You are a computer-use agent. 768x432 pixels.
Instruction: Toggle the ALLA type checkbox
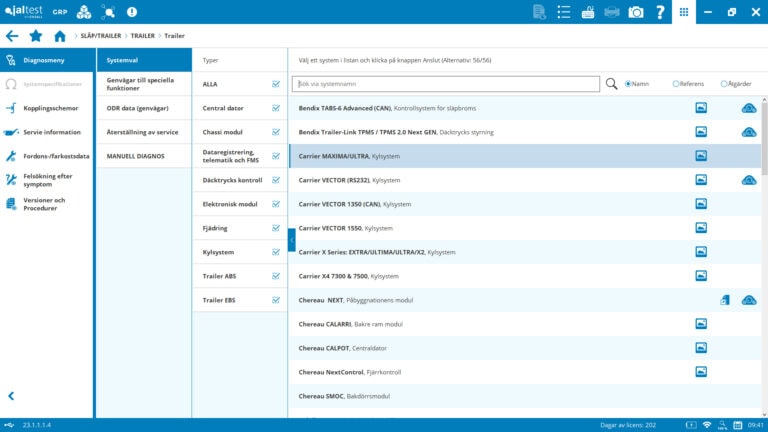point(276,84)
